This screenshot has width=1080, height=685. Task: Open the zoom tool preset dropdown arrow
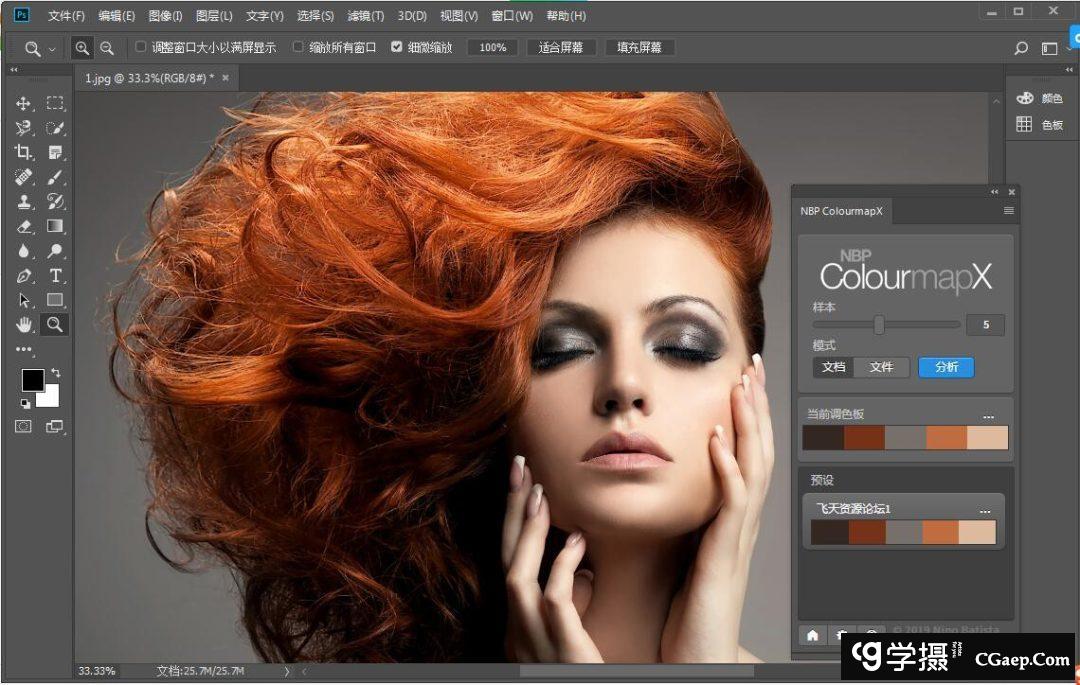click(53, 48)
